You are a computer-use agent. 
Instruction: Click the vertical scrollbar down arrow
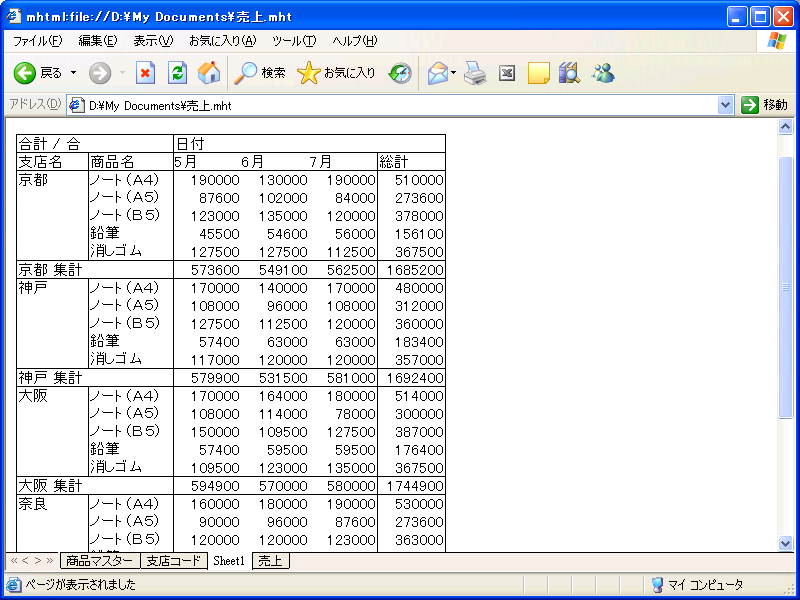[786, 543]
